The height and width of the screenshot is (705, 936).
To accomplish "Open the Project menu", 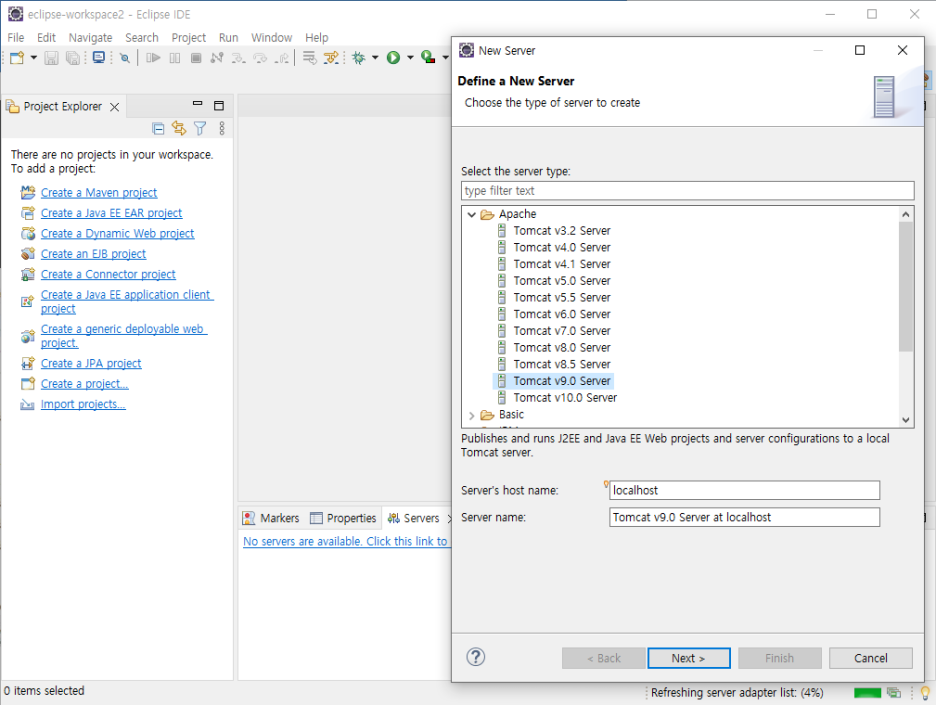I will pyautogui.click(x=189, y=38).
